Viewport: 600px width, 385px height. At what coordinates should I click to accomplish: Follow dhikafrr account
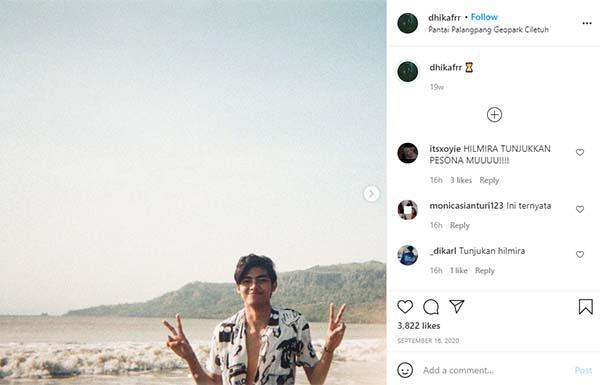click(x=484, y=17)
